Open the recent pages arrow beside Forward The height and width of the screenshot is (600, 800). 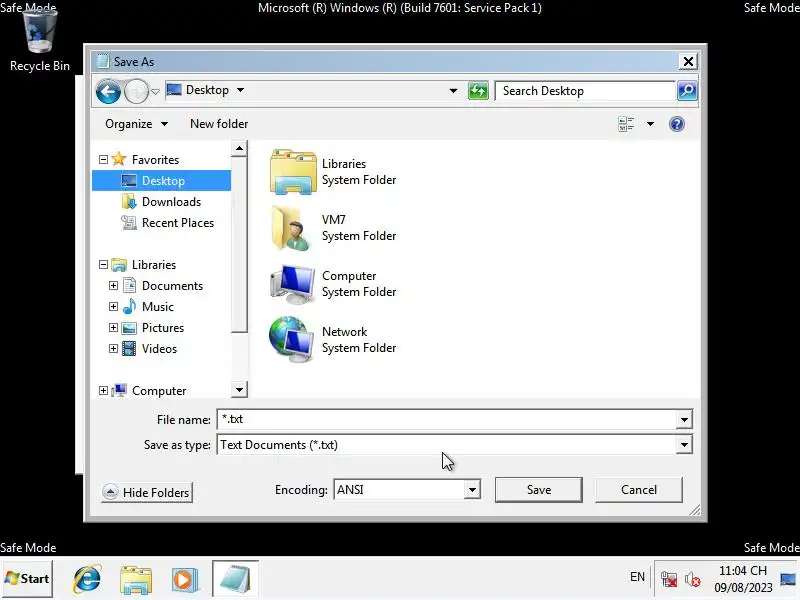pyautogui.click(x=156, y=92)
